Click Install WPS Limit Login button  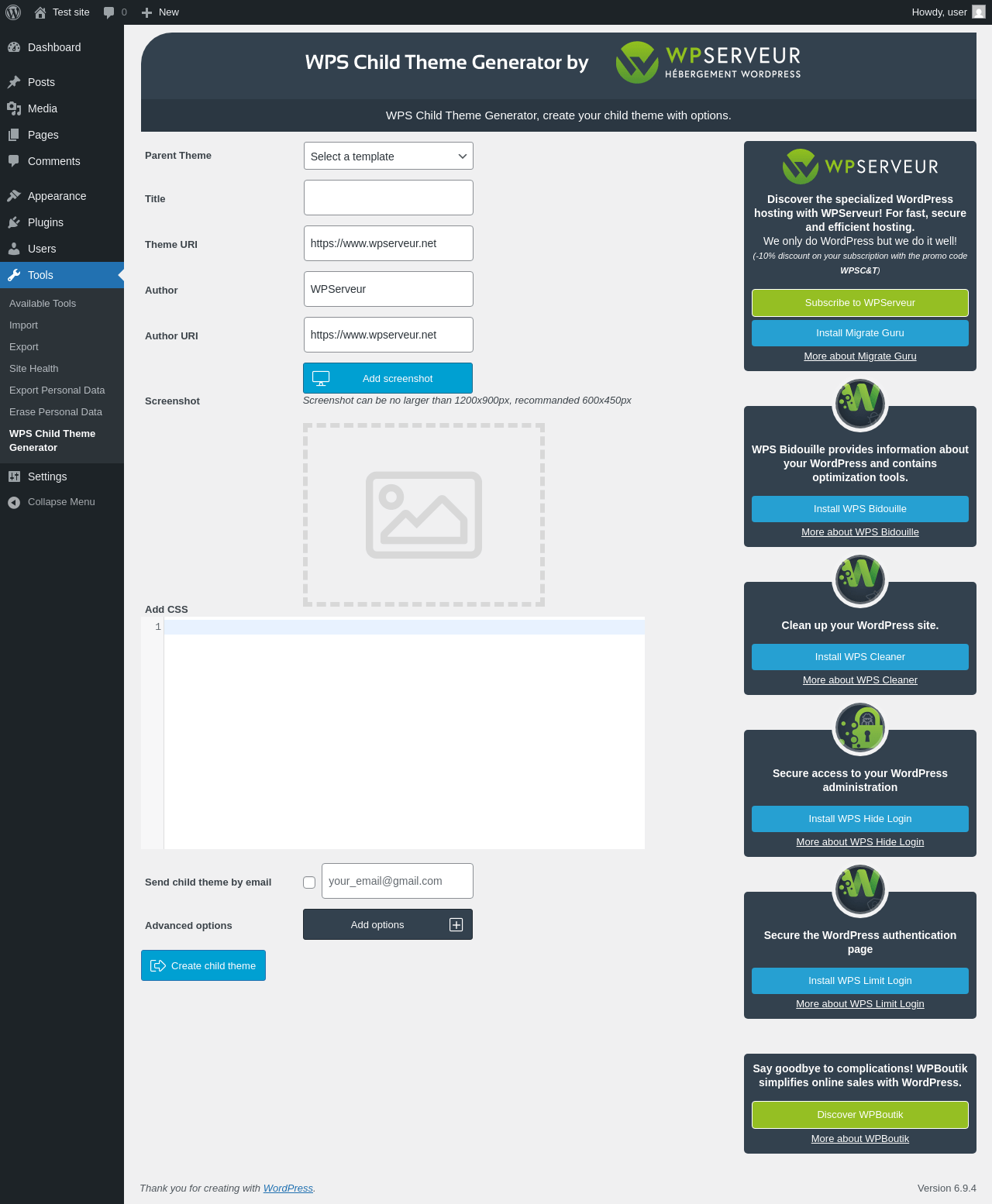[860, 981]
